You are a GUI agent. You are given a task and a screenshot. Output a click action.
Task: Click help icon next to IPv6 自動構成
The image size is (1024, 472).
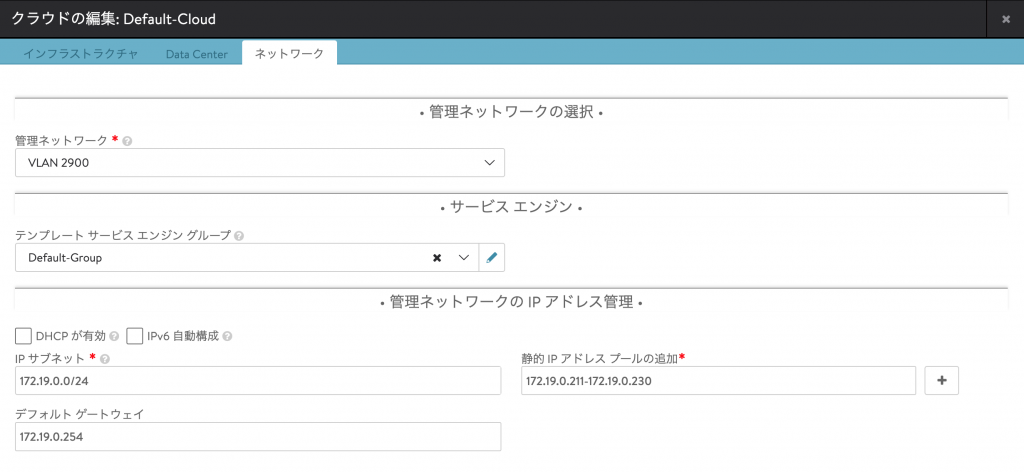click(x=229, y=336)
